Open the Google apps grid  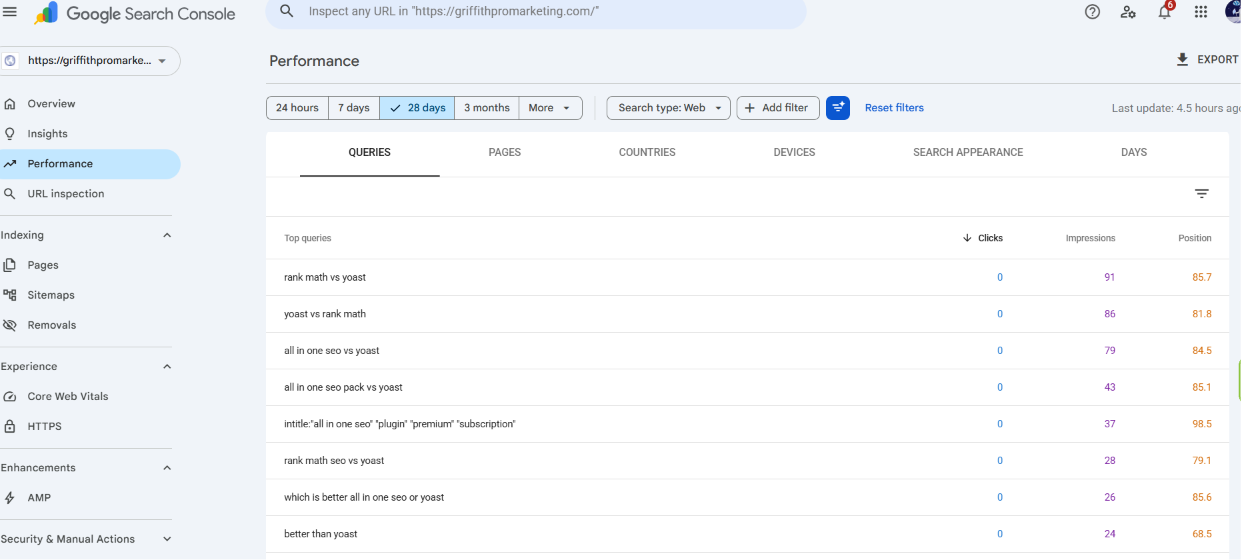[x=1200, y=12]
